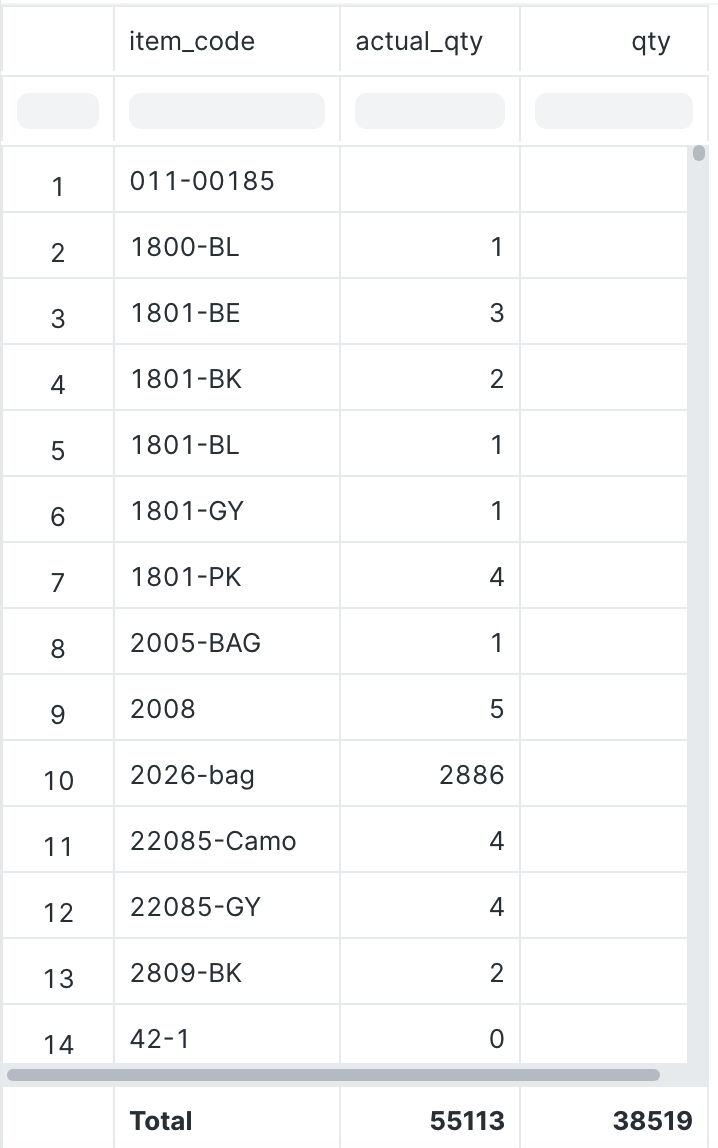
Task: Focus the qty filter field
Action: (614, 111)
